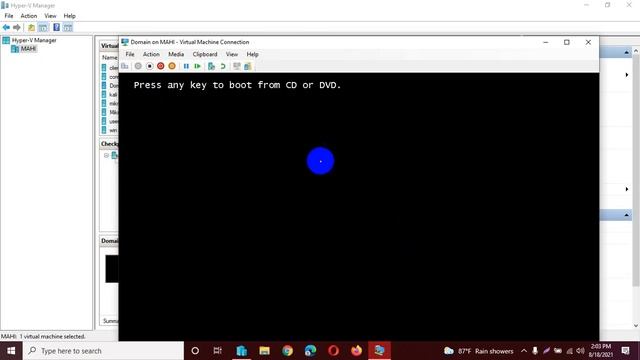Open Action menu in VM Connection window
Screen dimensions: 640x360
click(151, 54)
